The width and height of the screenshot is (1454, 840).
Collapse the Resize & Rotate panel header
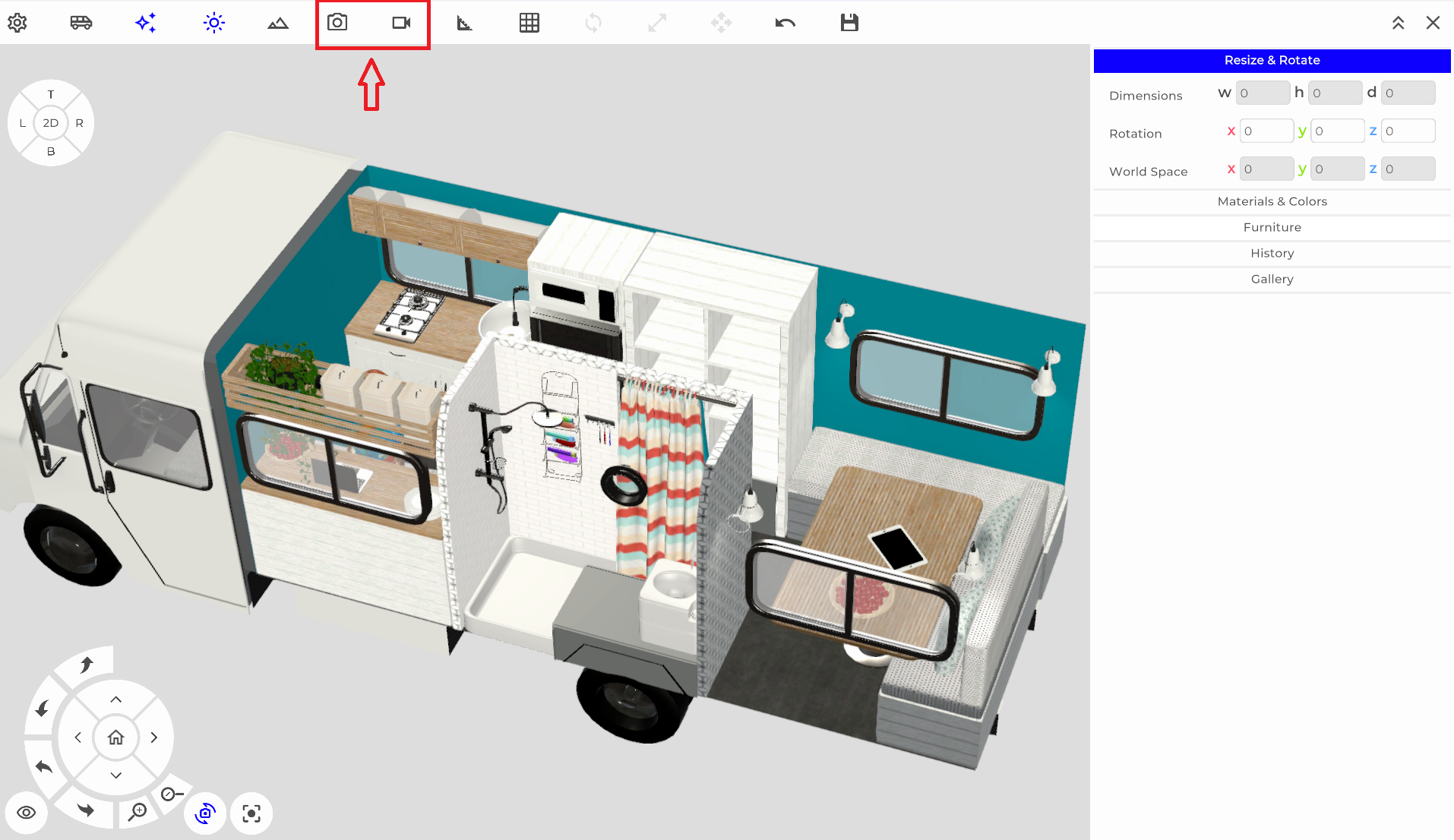point(1272,61)
